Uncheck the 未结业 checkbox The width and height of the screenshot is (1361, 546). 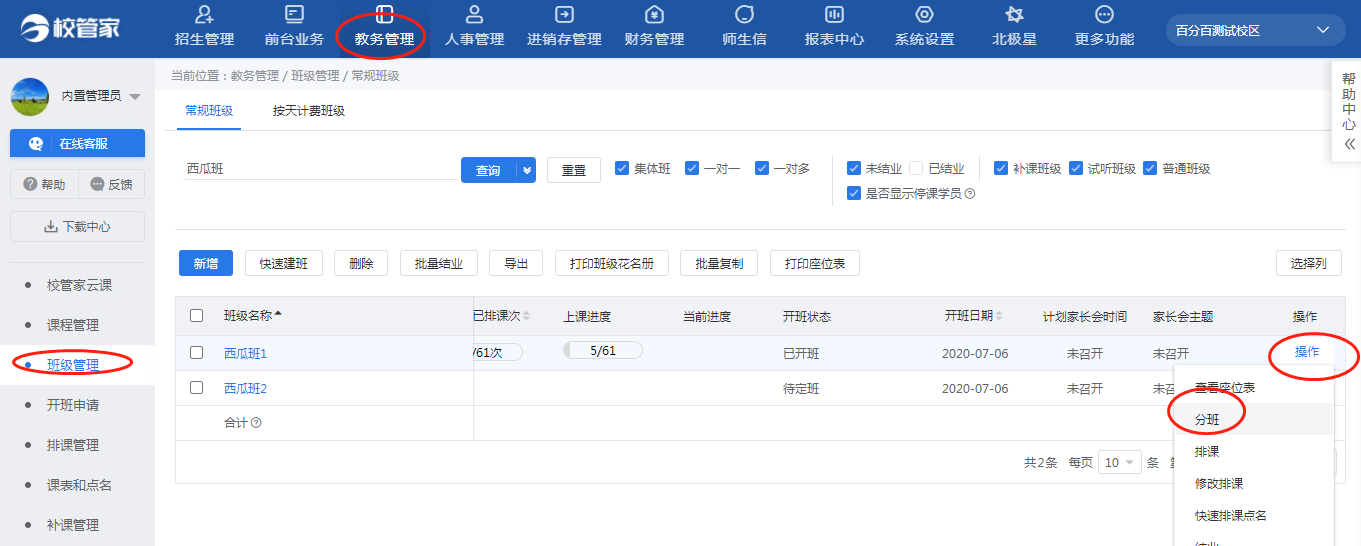pyautogui.click(x=854, y=168)
